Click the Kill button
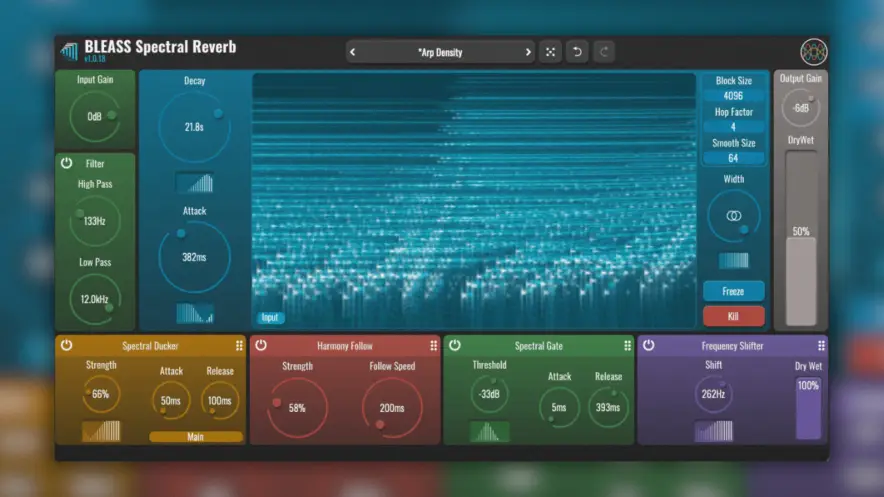Image resolution: width=884 pixels, height=497 pixels. tap(733, 316)
